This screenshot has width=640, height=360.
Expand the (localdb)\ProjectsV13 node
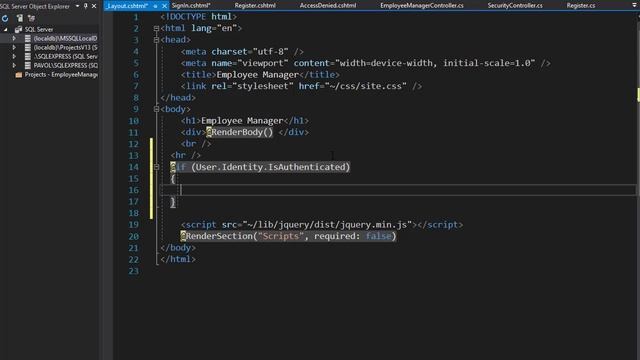[14, 47]
